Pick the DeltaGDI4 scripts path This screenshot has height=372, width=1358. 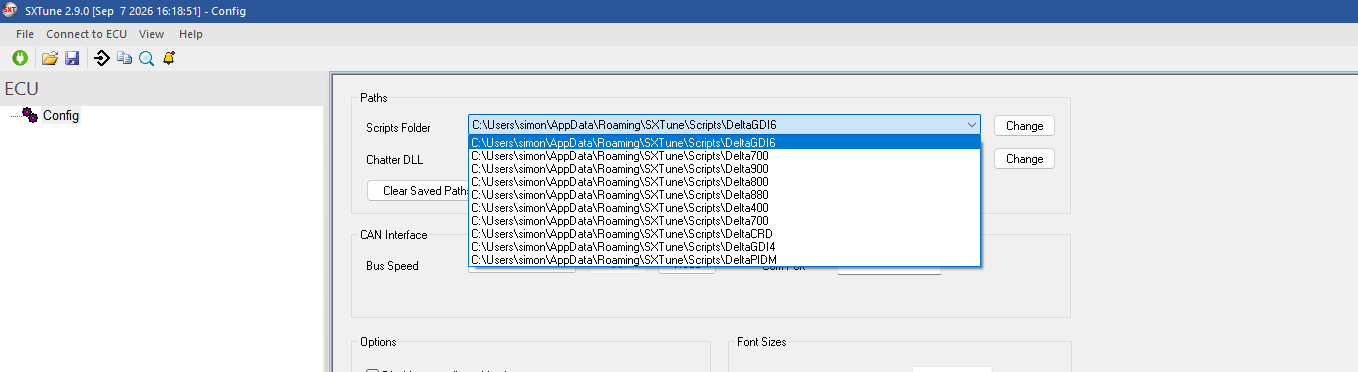point(724,246)
